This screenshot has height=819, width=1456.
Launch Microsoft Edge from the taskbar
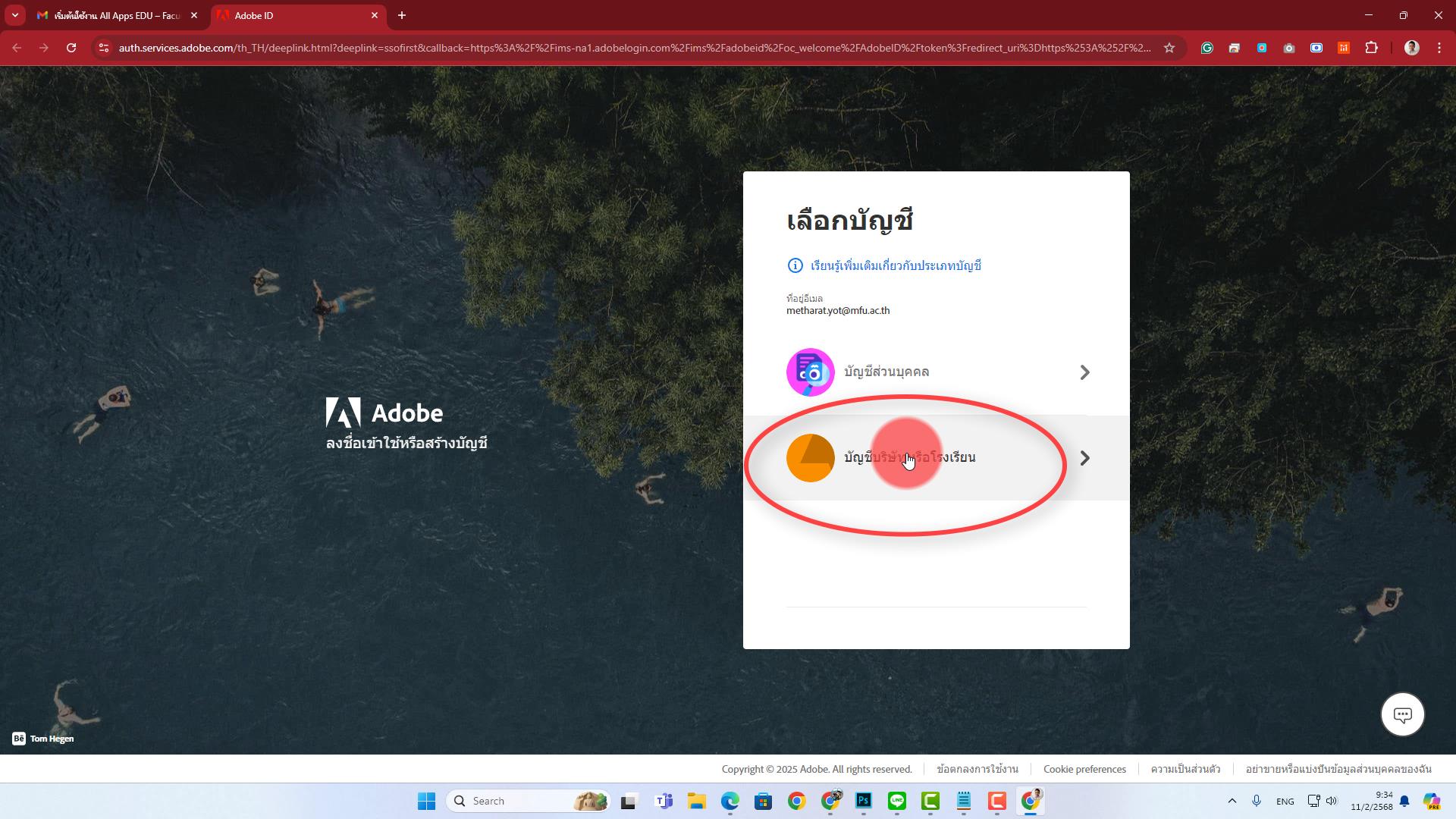730,801
